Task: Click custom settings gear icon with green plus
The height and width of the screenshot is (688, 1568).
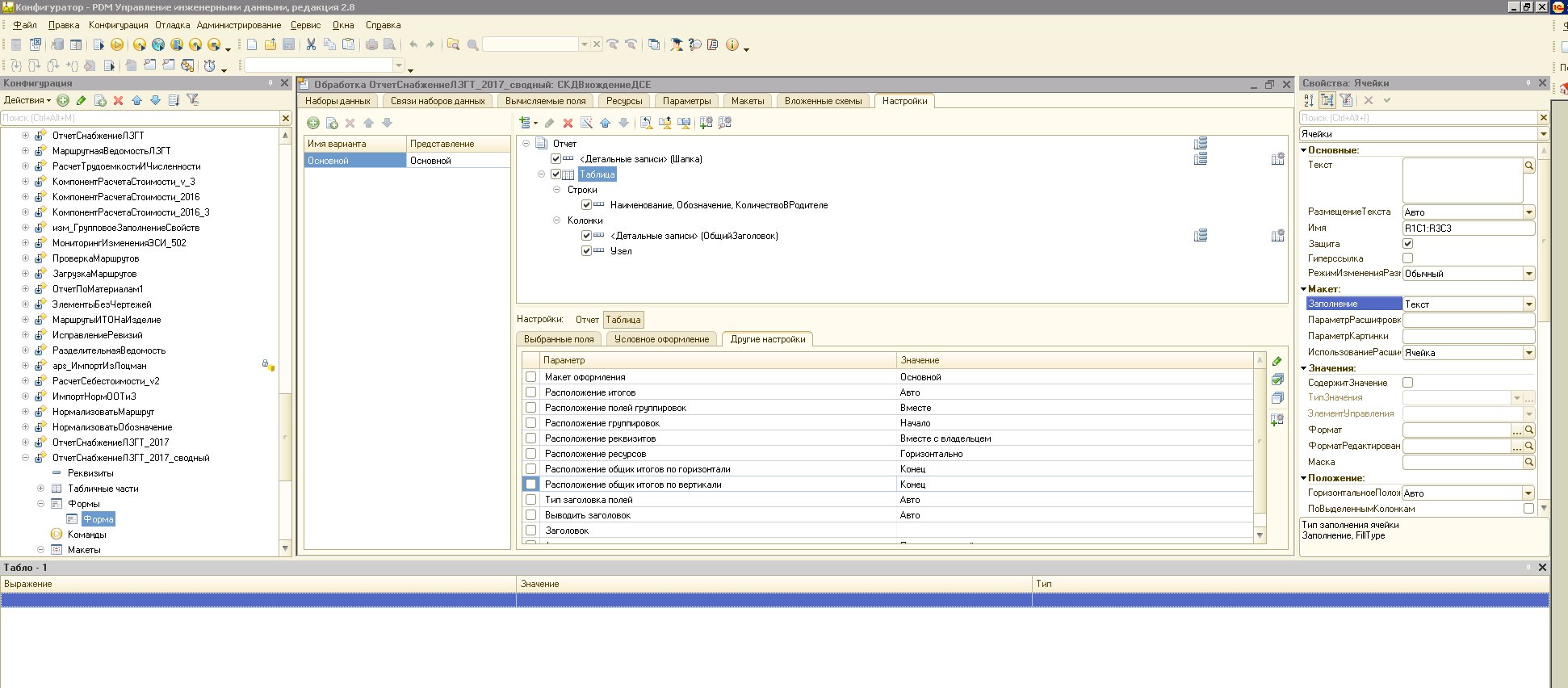Action: [706, 123]
